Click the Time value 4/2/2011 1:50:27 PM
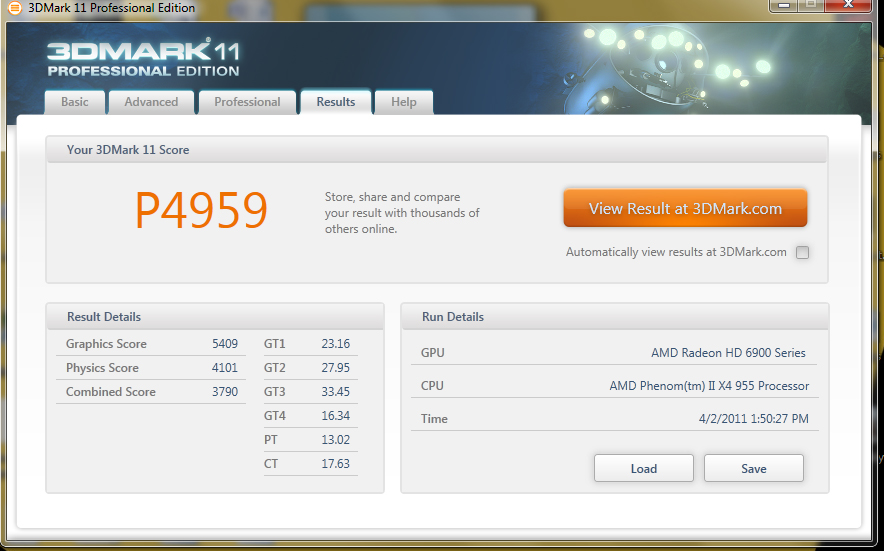884x551 pixels. pos(754,418)
